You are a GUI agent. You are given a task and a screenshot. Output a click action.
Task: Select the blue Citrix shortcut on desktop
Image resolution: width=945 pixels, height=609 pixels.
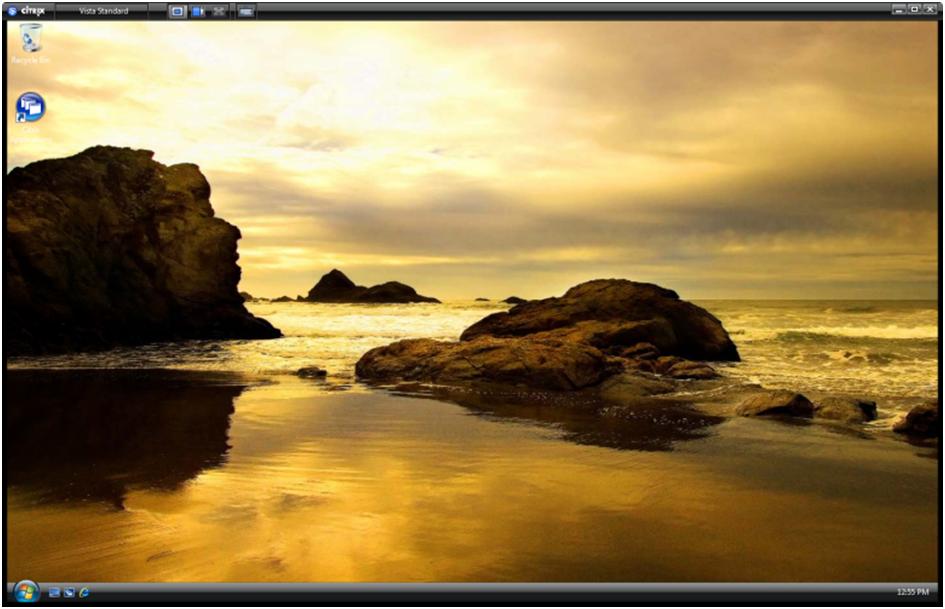30,107
